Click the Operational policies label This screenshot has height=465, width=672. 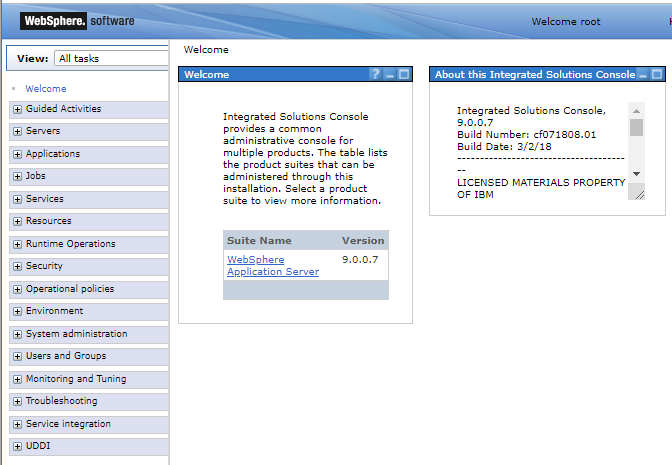pos(70,289)
